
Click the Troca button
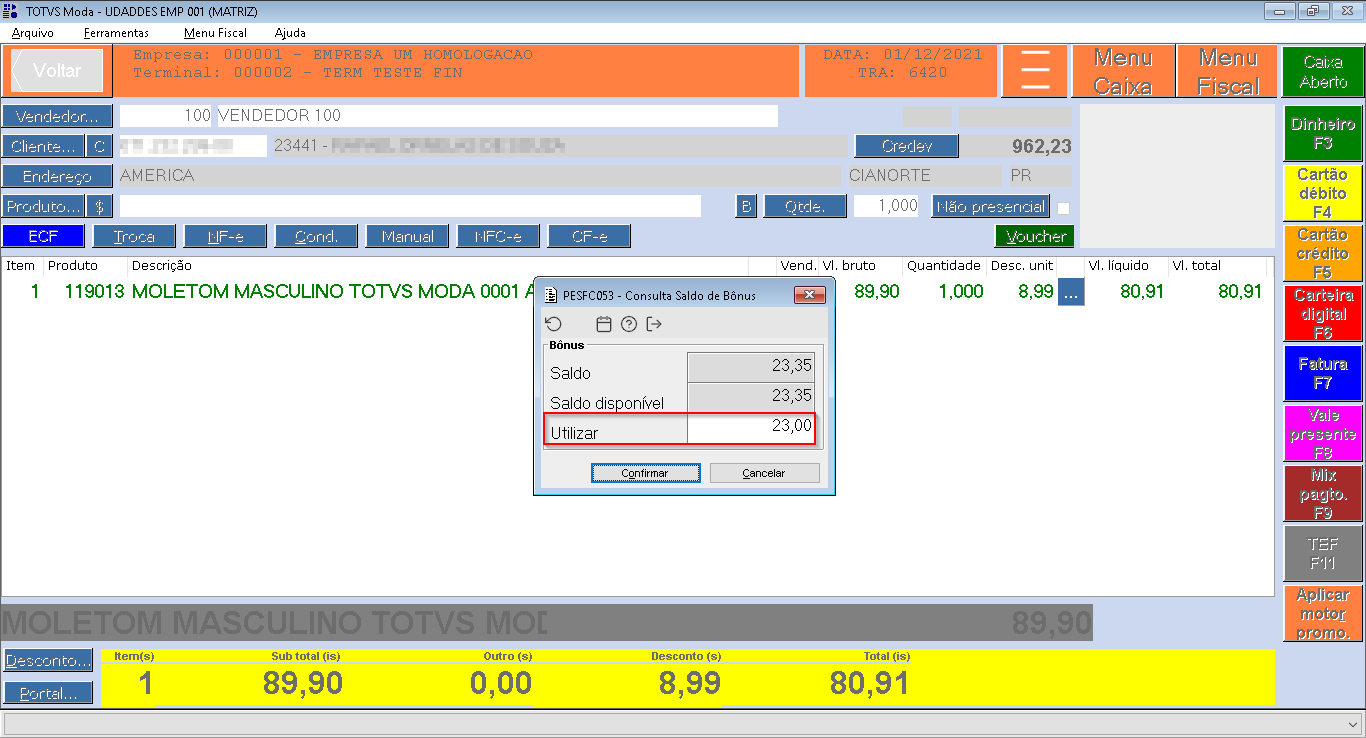134,236
